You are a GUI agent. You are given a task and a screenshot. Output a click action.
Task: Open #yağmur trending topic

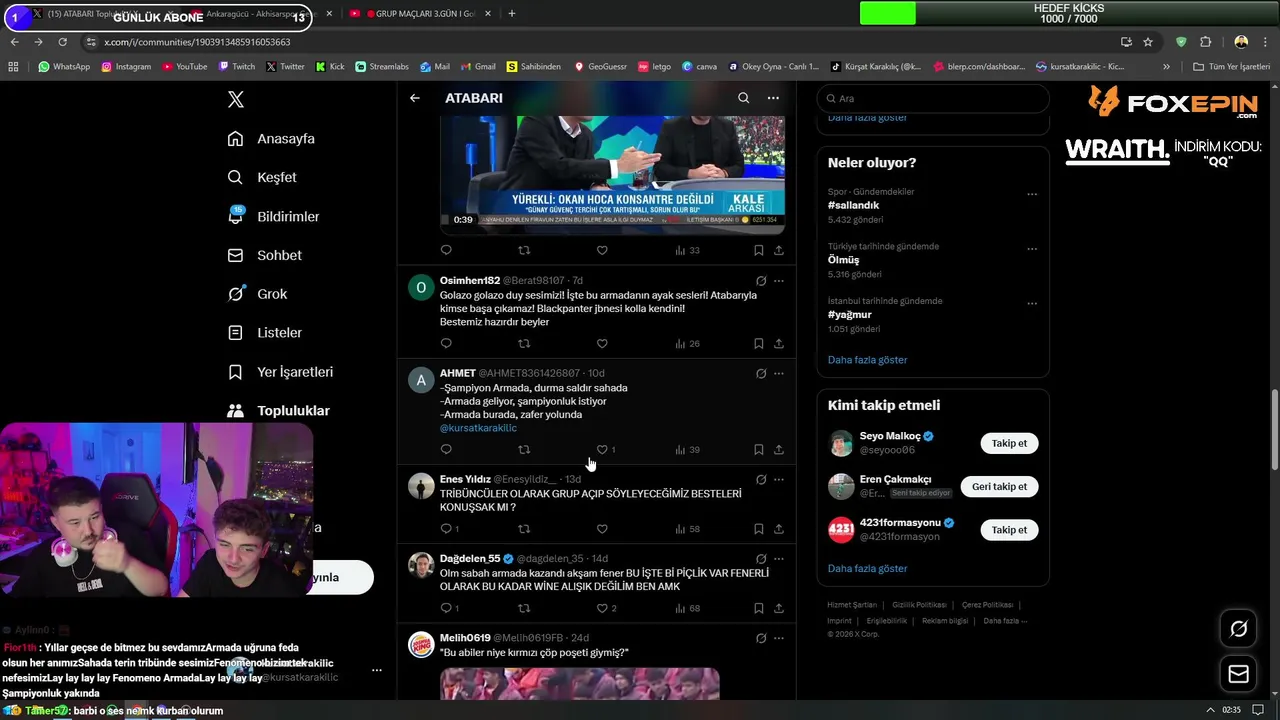click(850, 315)
